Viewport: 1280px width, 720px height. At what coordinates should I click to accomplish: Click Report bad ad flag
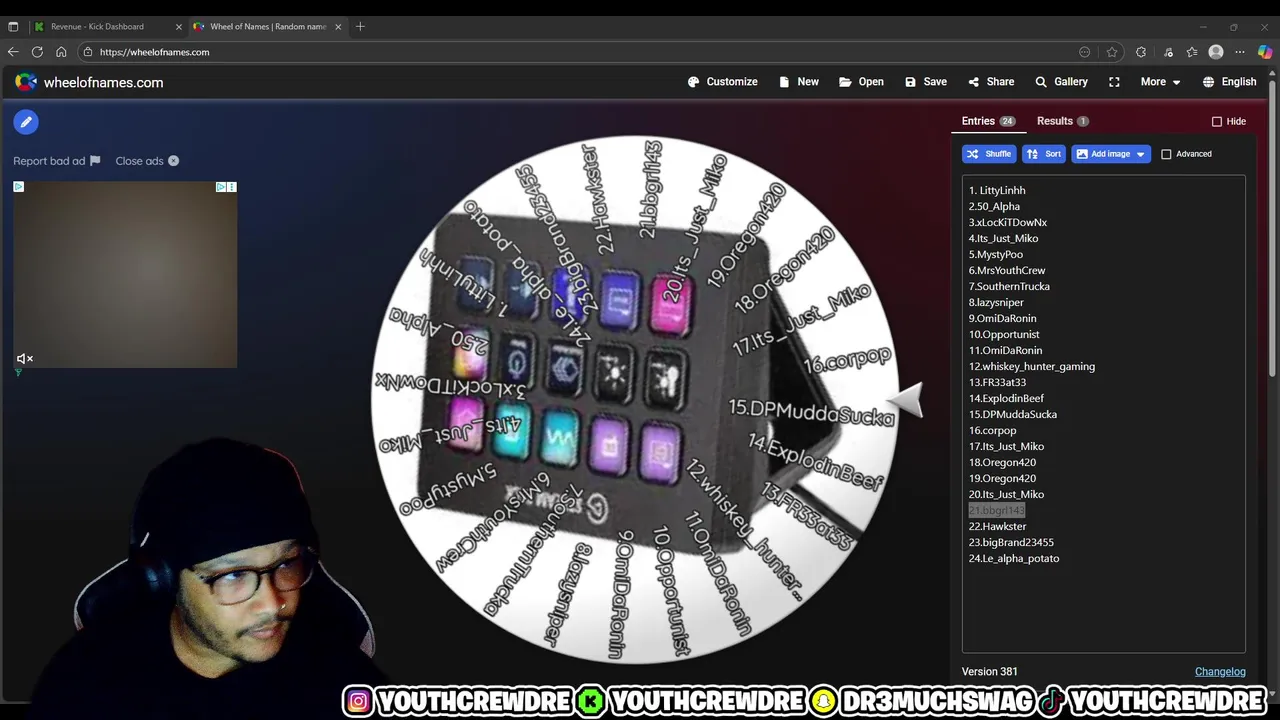pyautogui.click(x=57, y=161)
